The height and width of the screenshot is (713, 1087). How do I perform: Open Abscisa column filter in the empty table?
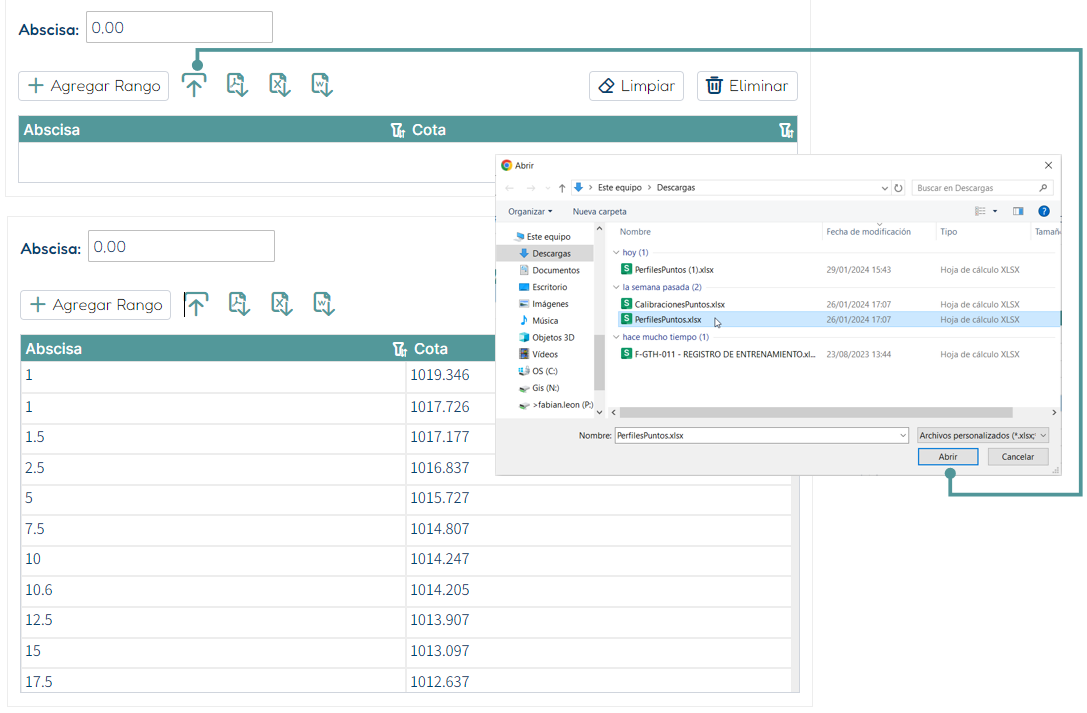coord(397,130)
